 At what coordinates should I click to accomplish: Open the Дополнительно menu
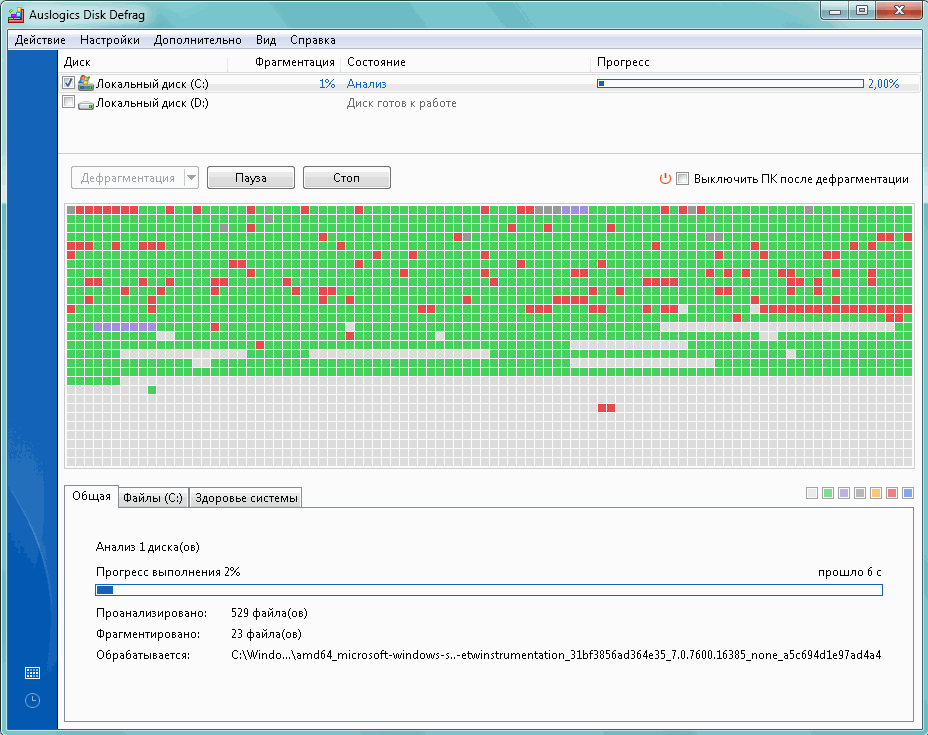(x=197, y=40)
